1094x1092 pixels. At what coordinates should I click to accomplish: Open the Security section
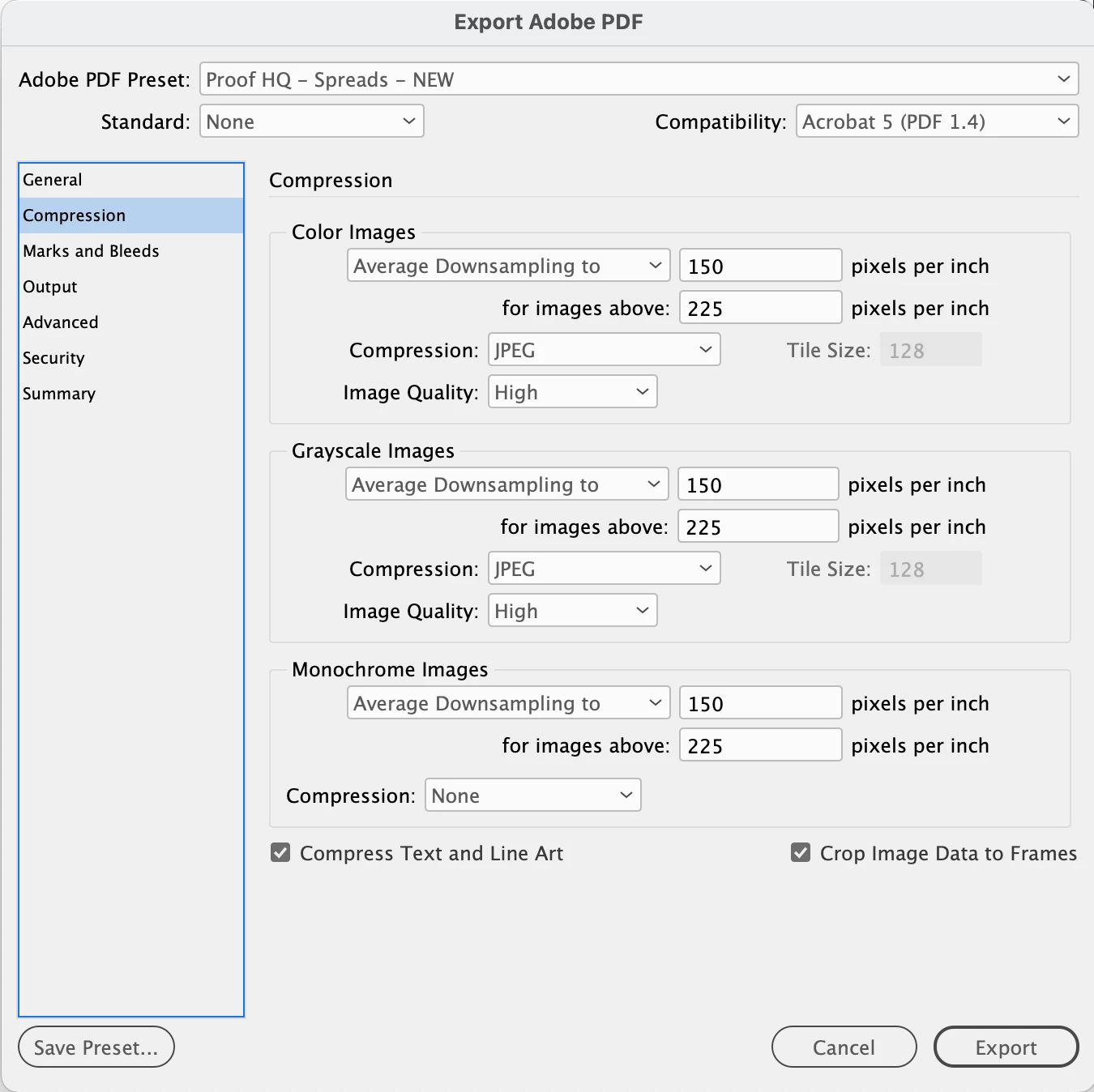131,358
